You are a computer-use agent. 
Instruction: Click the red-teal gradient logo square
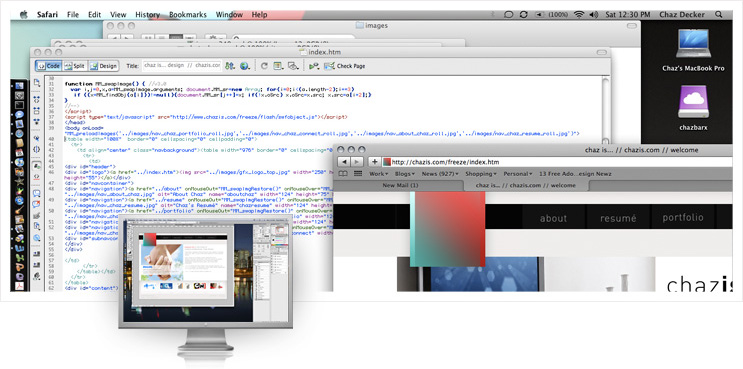tap(447, 229)
